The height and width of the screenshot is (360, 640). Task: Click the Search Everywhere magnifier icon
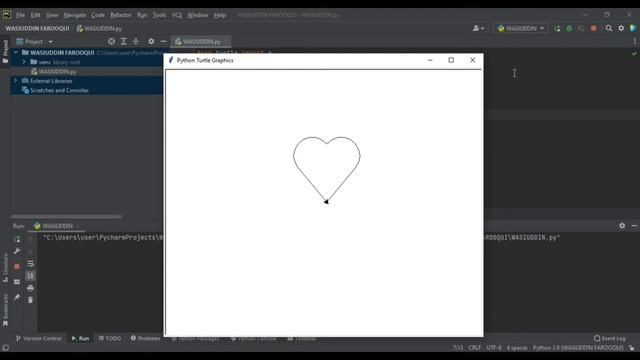pos(609,28)
